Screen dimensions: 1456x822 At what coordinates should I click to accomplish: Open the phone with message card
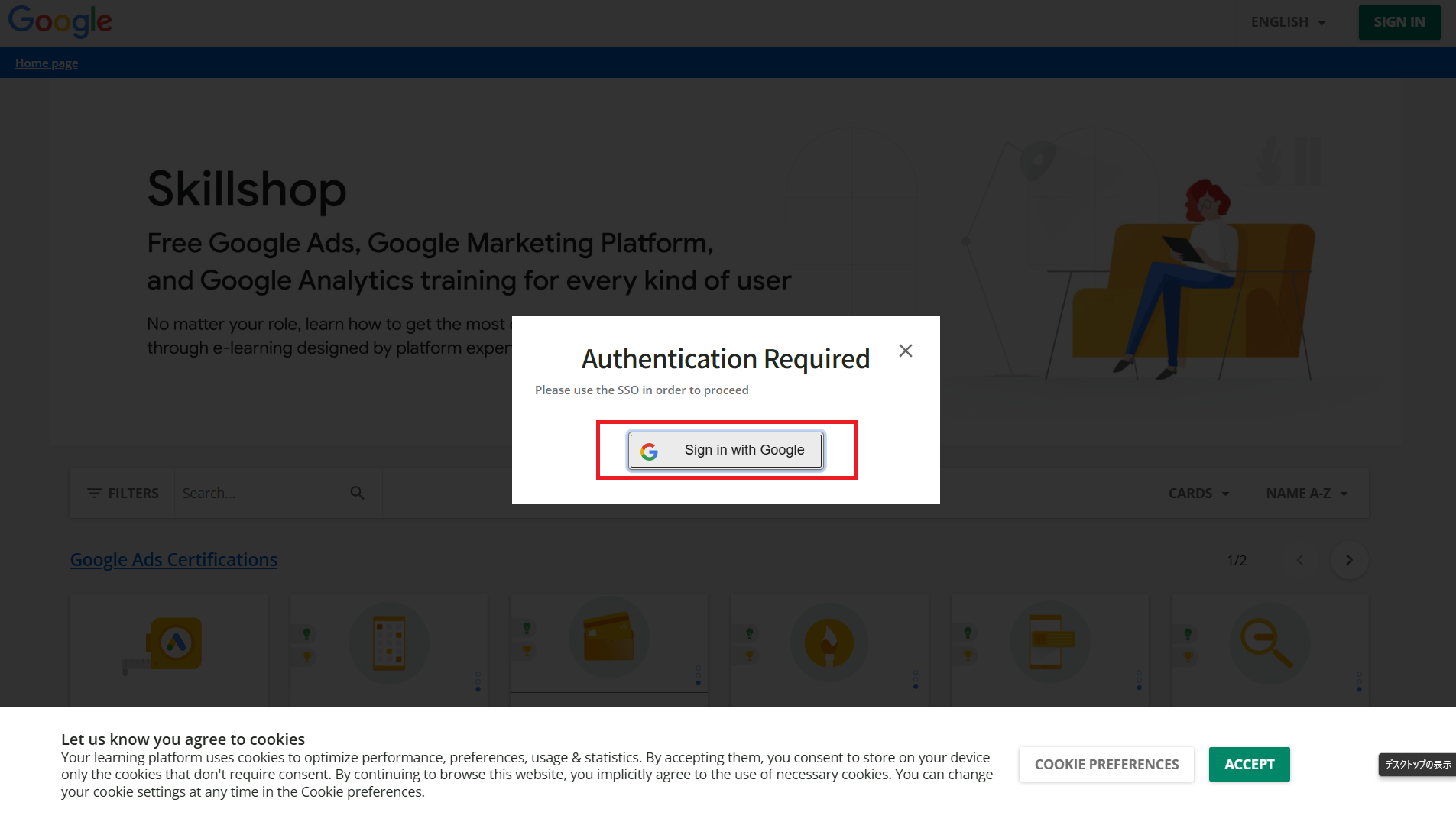(x=1049, y=651)
